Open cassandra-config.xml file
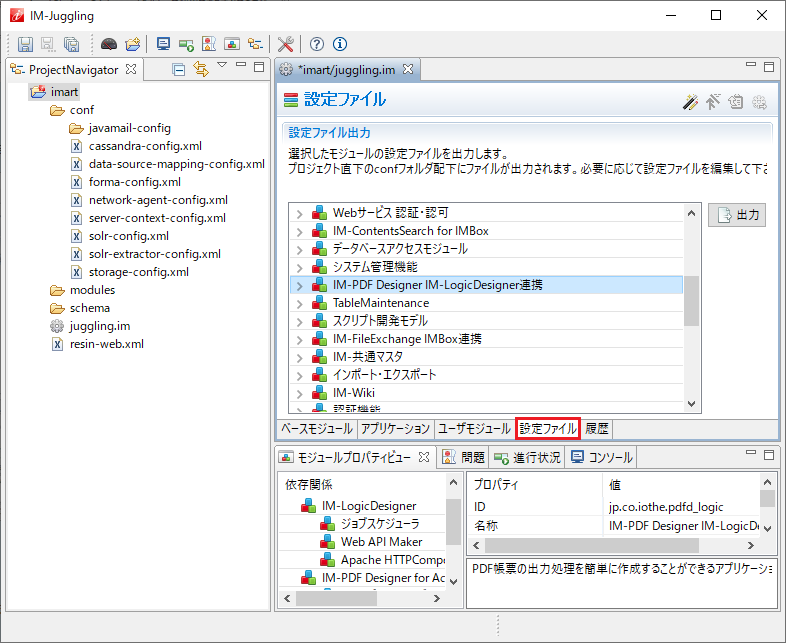786x643 pixels. (145, 146)
